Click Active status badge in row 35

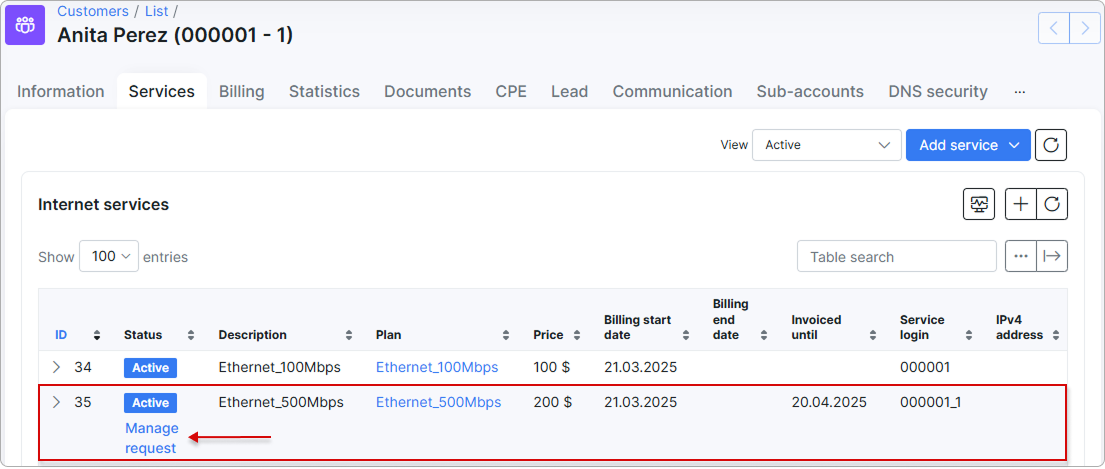(x=150, y=403)
